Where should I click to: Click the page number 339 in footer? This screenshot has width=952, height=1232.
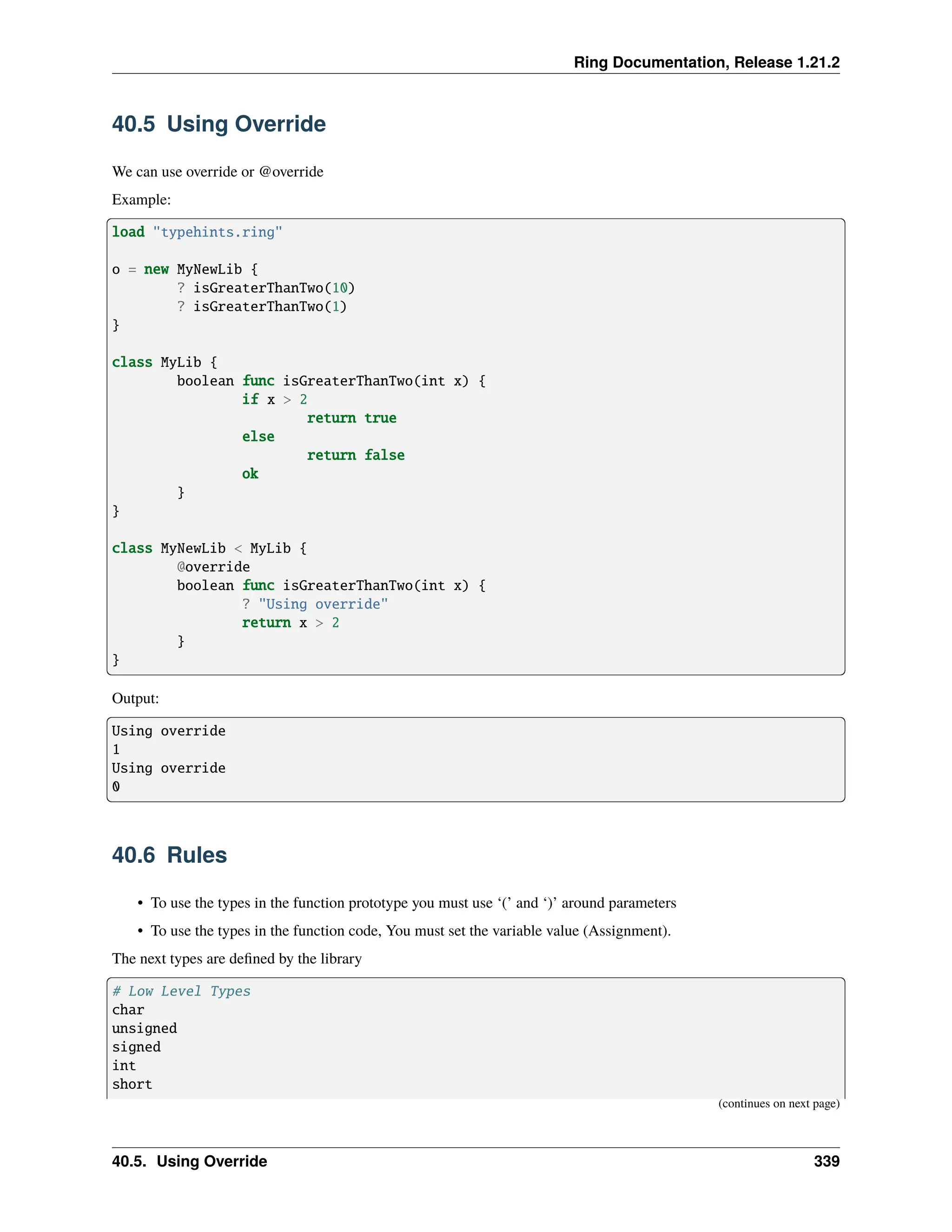[x=826, y=1161]
